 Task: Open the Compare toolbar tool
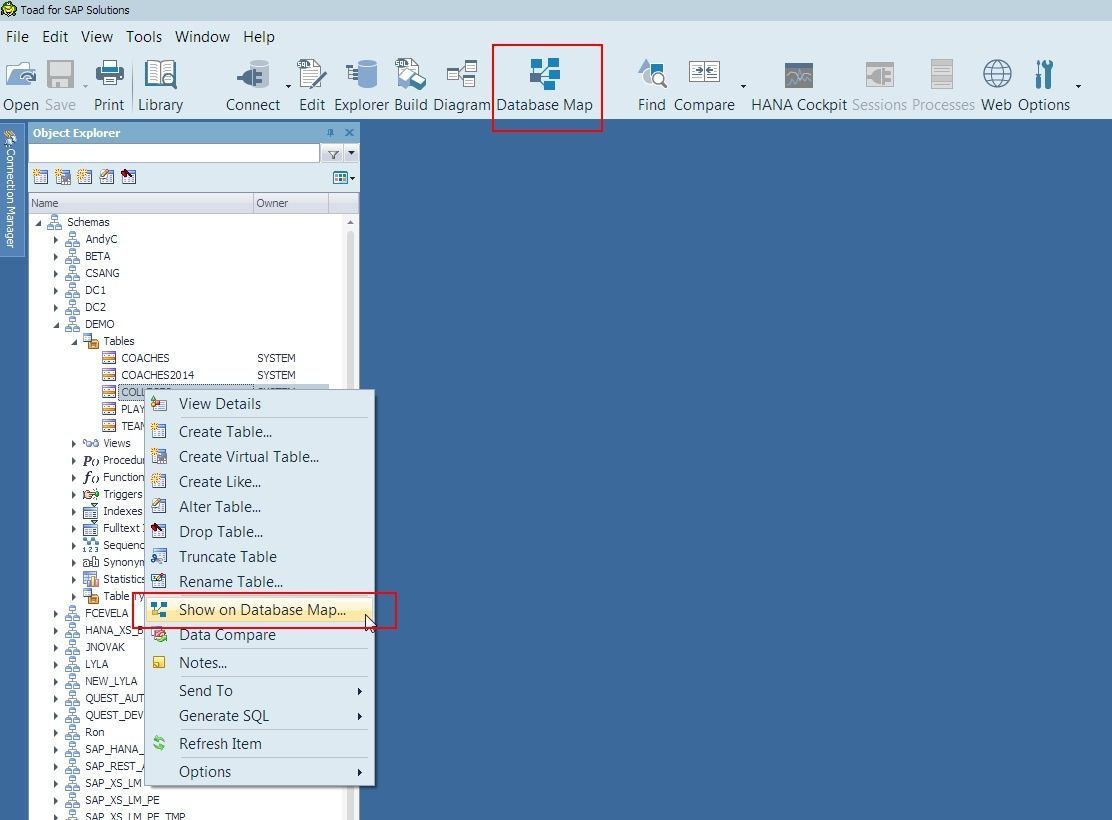pyautogui.click(x=704, y=85)
